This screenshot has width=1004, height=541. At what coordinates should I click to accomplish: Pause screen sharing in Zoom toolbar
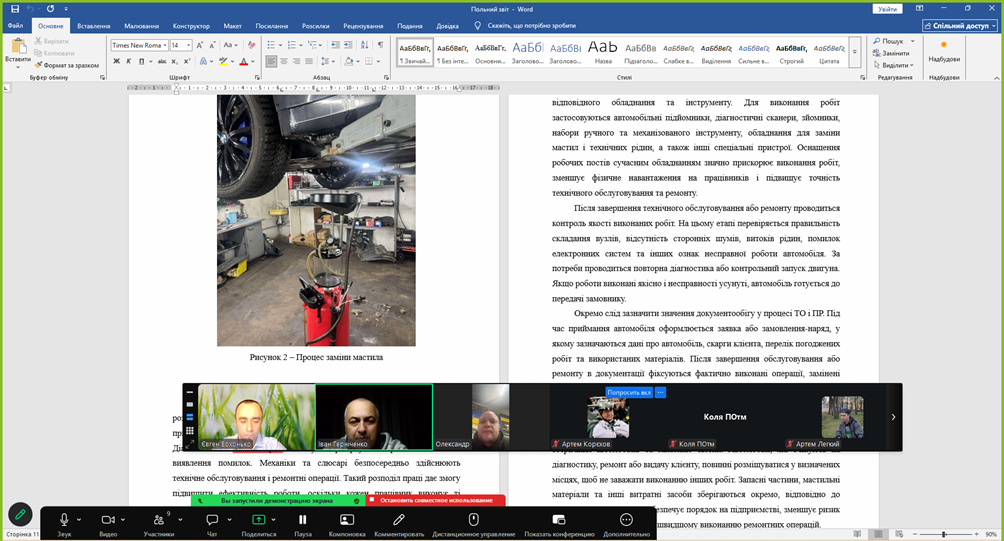pyautogui.click(x=302, y=520)
